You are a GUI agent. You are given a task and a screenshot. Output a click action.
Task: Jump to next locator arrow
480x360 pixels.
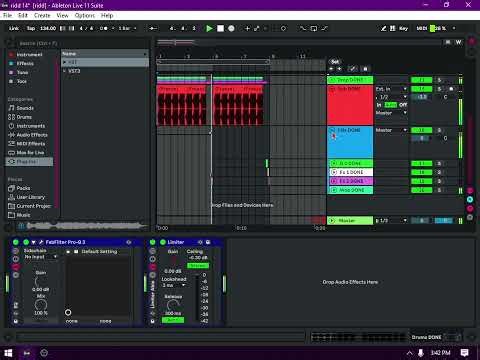tap(339, 69)
